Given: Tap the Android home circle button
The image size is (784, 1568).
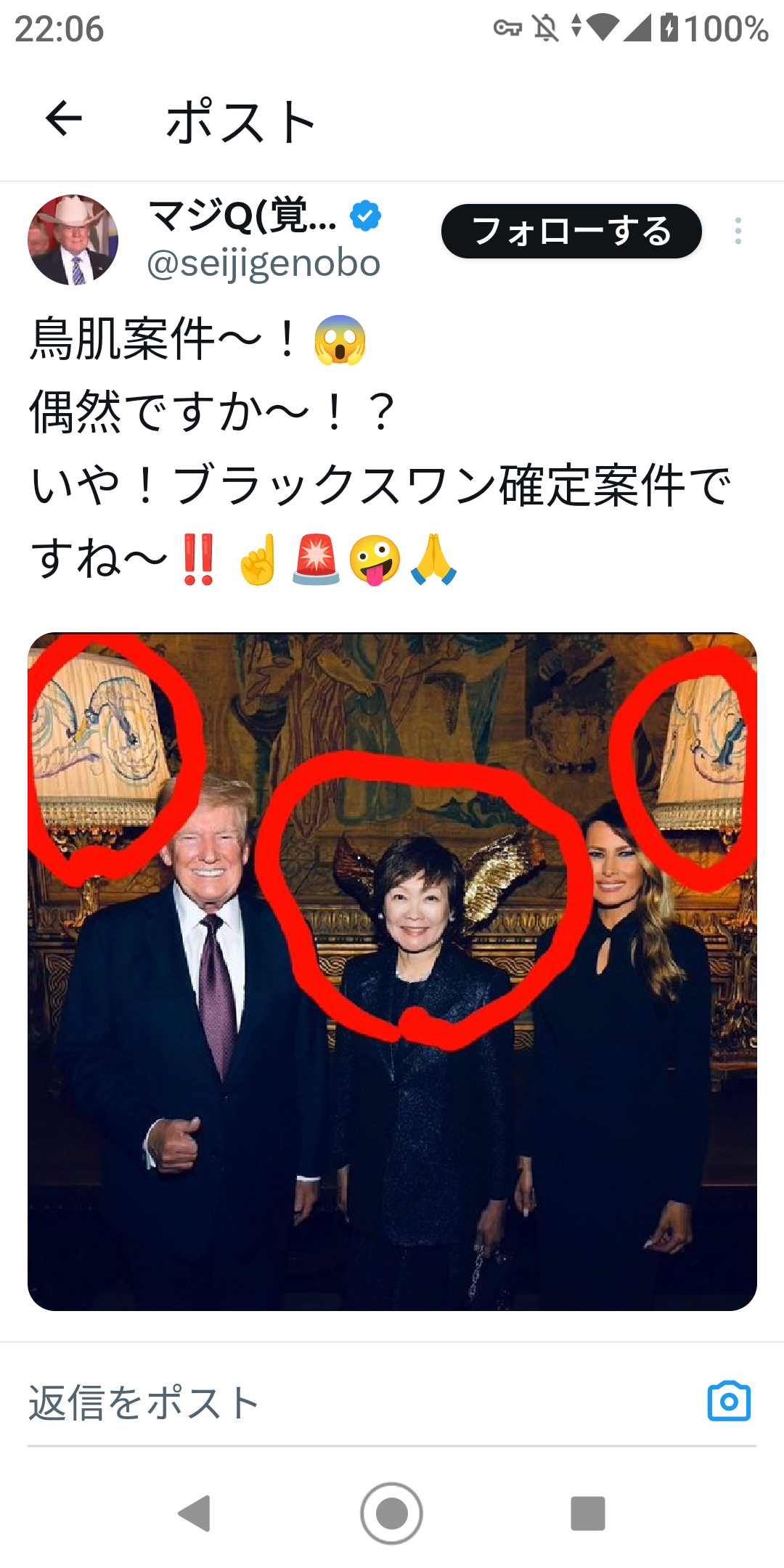Looking at the screenshot, I should pos(392,1514).
